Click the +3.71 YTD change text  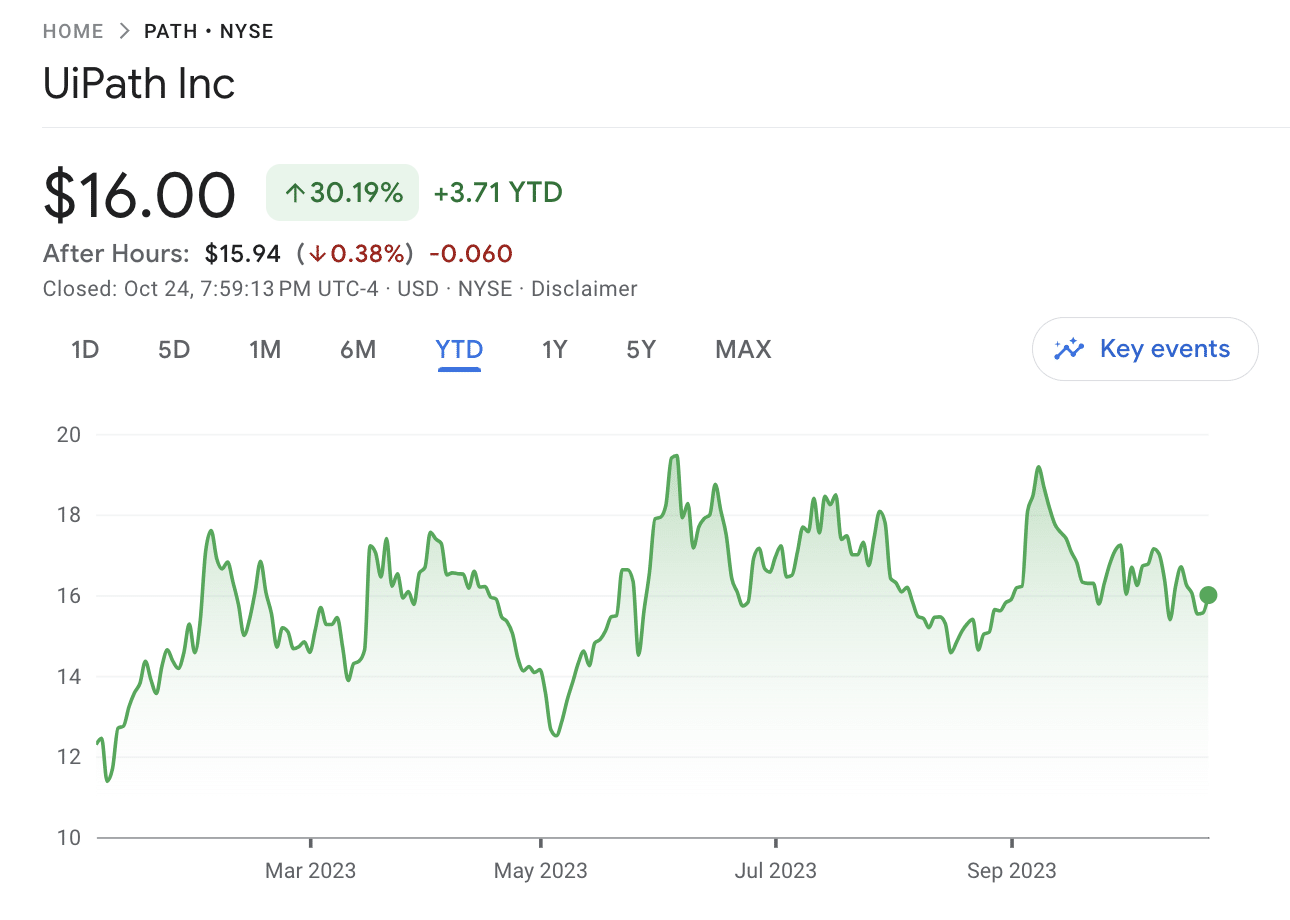498,192
